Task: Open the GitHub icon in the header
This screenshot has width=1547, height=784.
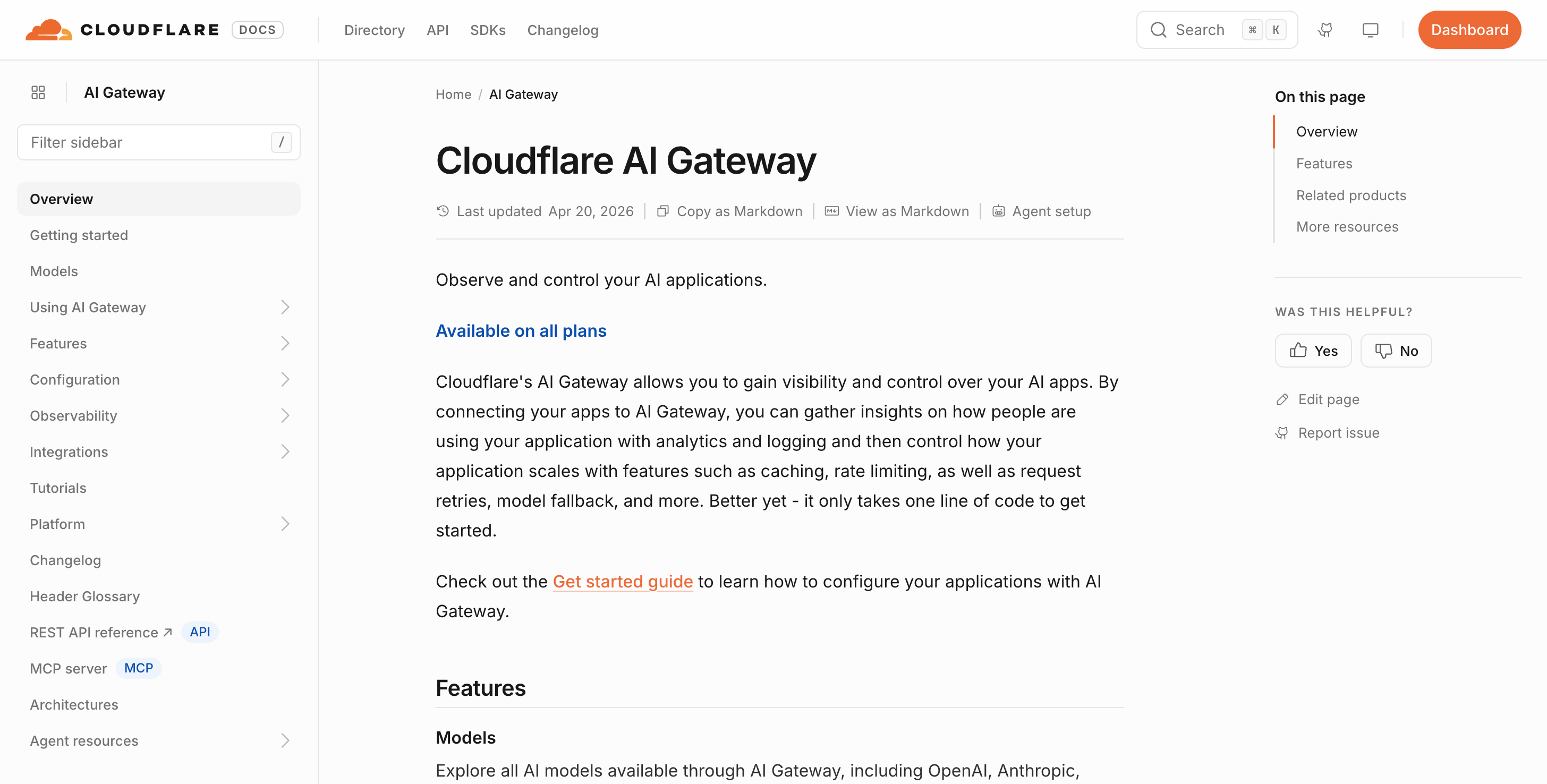Action: [x=1325, y=30]
